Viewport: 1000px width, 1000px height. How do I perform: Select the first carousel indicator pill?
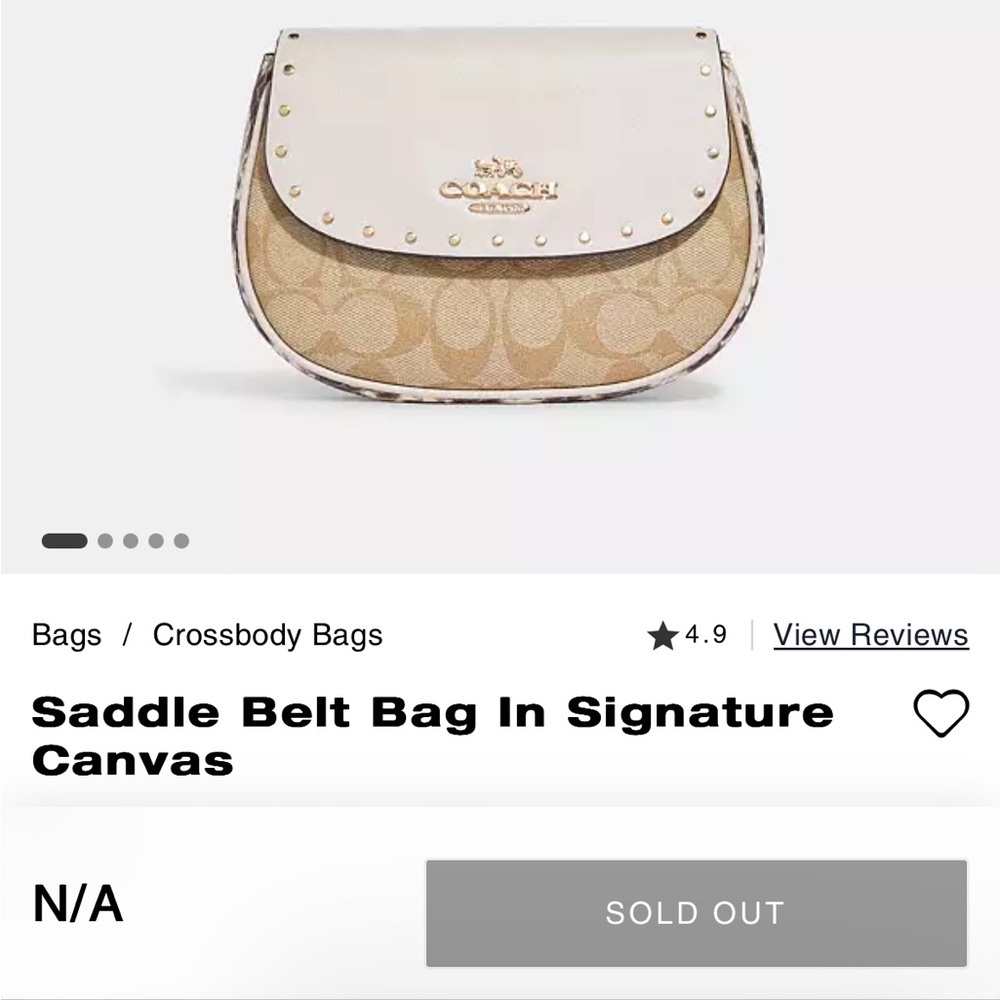64,541
